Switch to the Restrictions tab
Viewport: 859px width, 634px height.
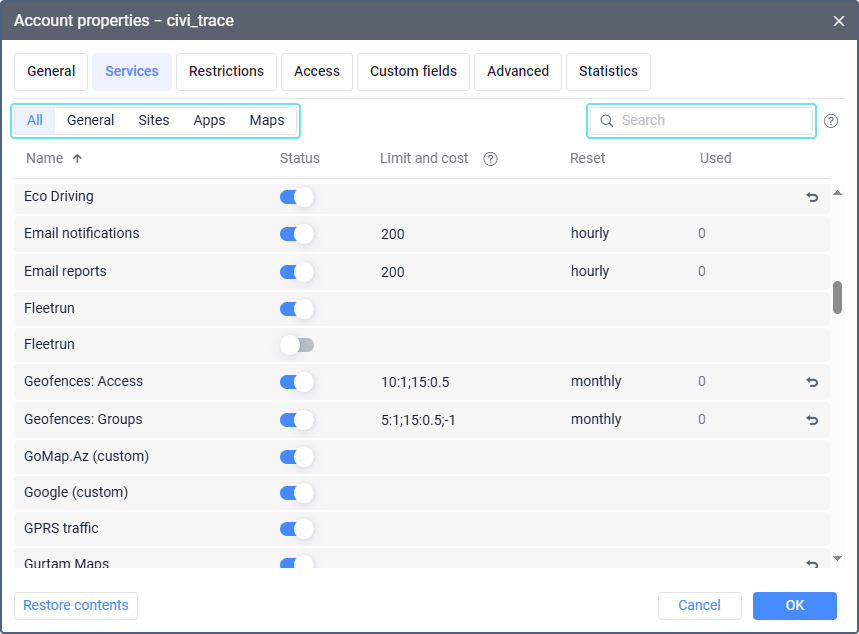click(226, 72)
